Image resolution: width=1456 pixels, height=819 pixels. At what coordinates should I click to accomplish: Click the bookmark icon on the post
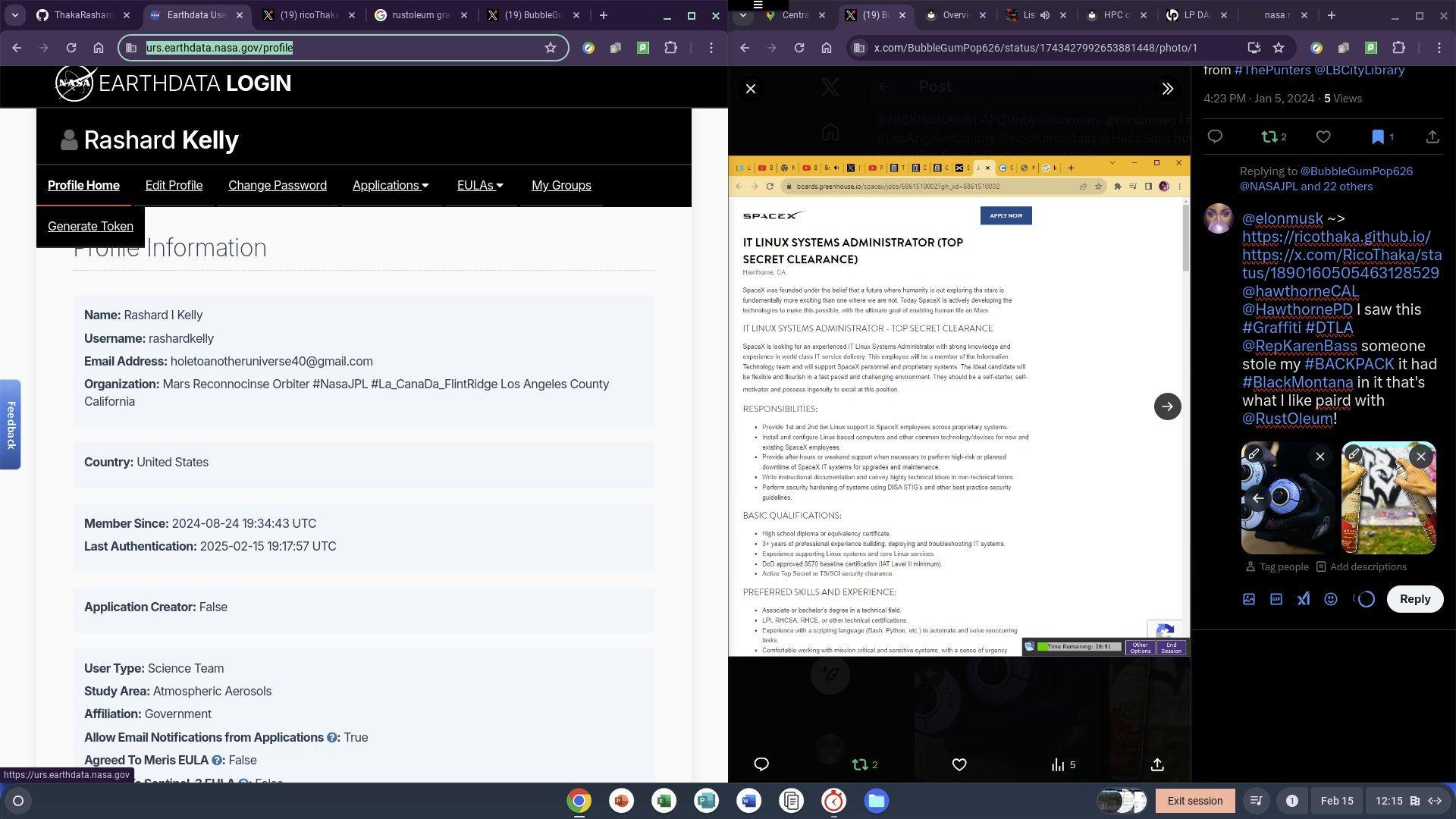pyautogui.click(x=1377, y=137)
